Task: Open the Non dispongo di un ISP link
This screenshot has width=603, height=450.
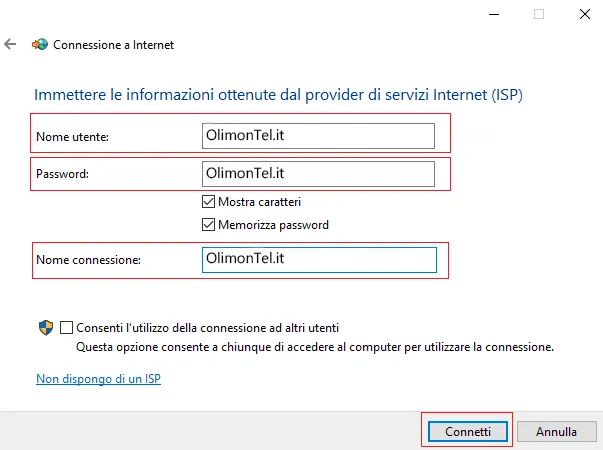Action: point(98,379)
